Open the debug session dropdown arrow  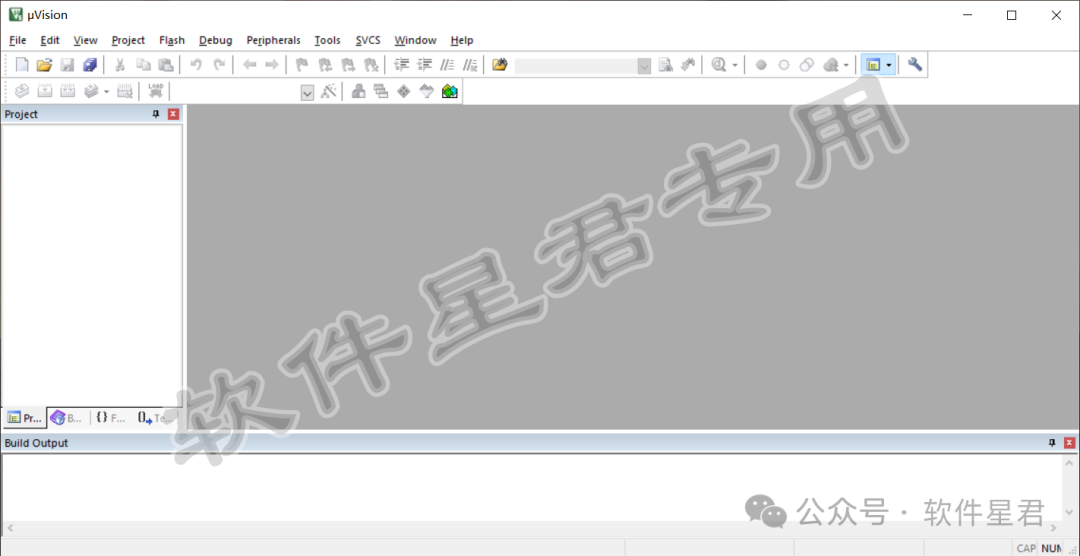point(735,65)
